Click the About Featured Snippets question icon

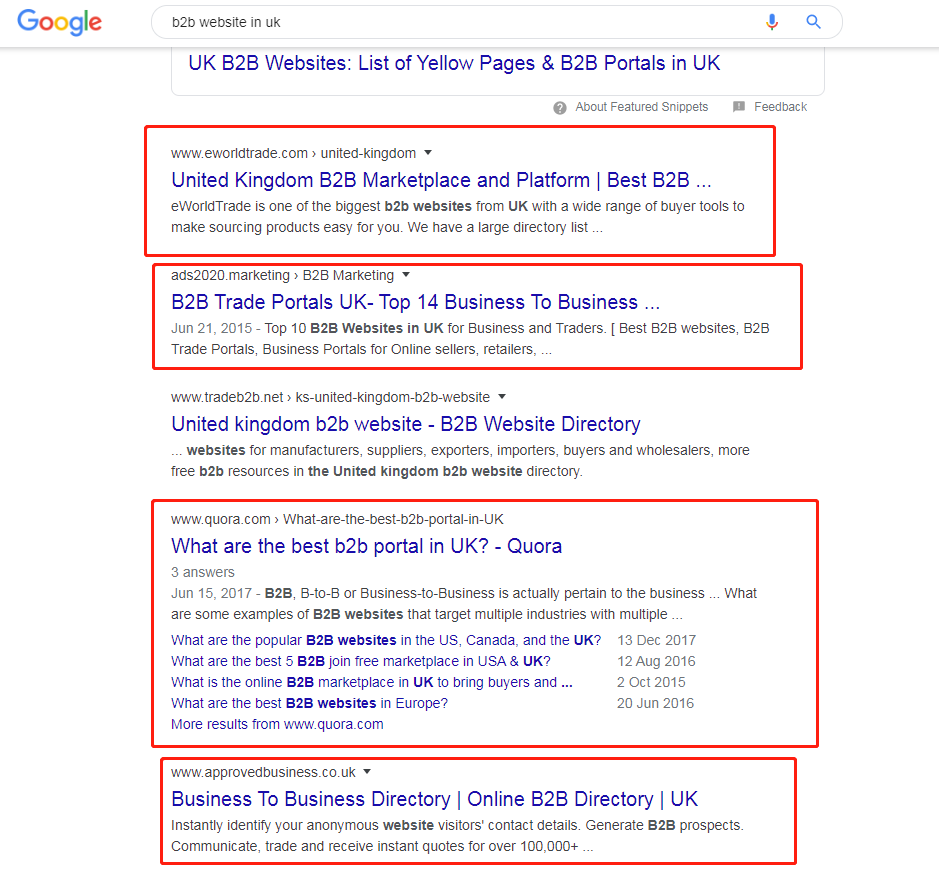point(560,108)
